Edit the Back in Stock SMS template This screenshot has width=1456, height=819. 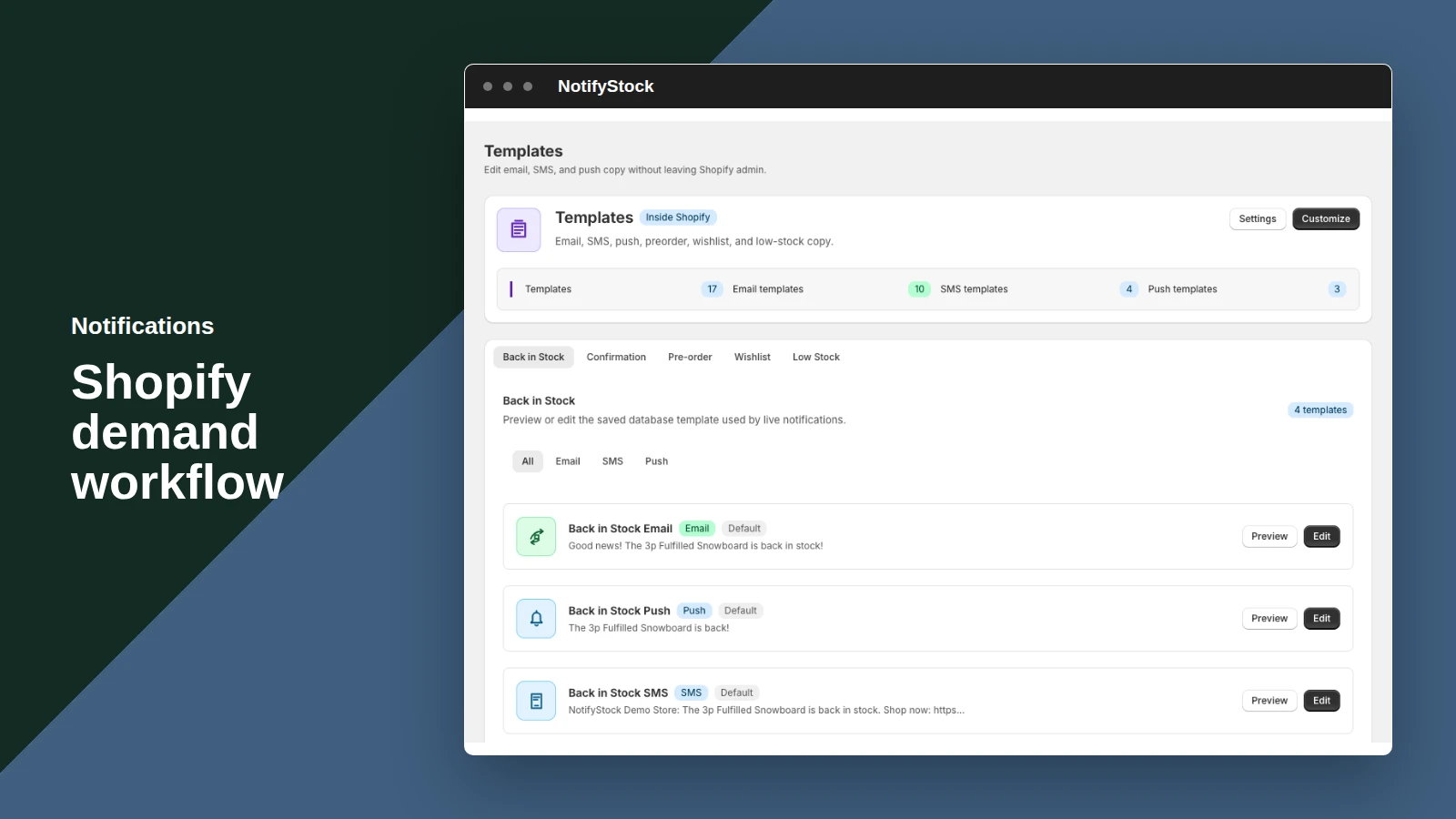(1321, 701)
